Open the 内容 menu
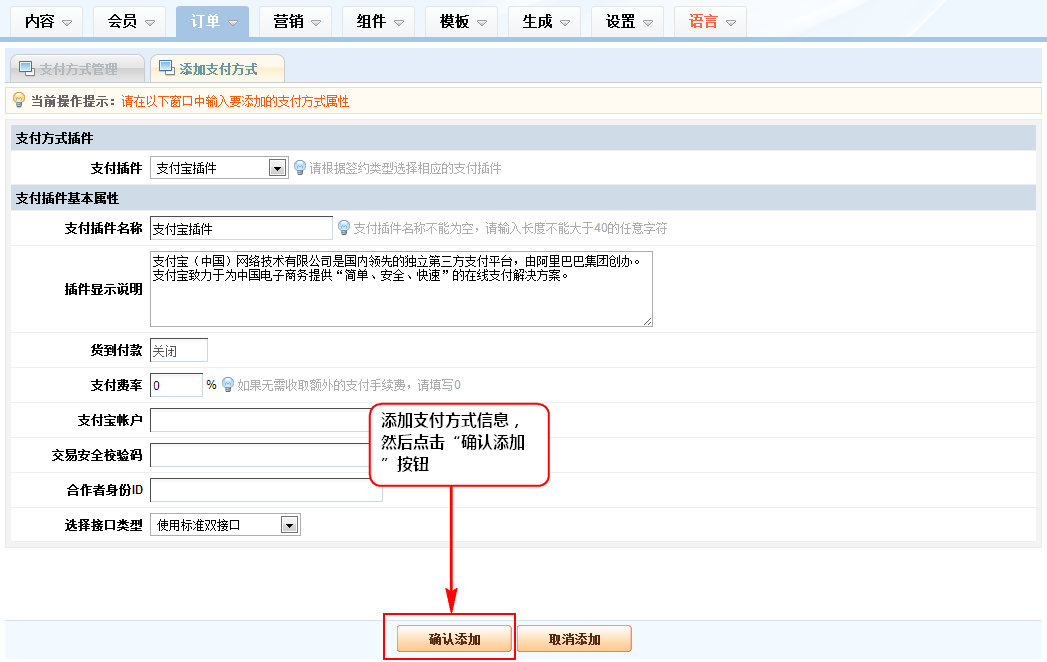Viewport: 1047px width, 662px height. (47, 21)
